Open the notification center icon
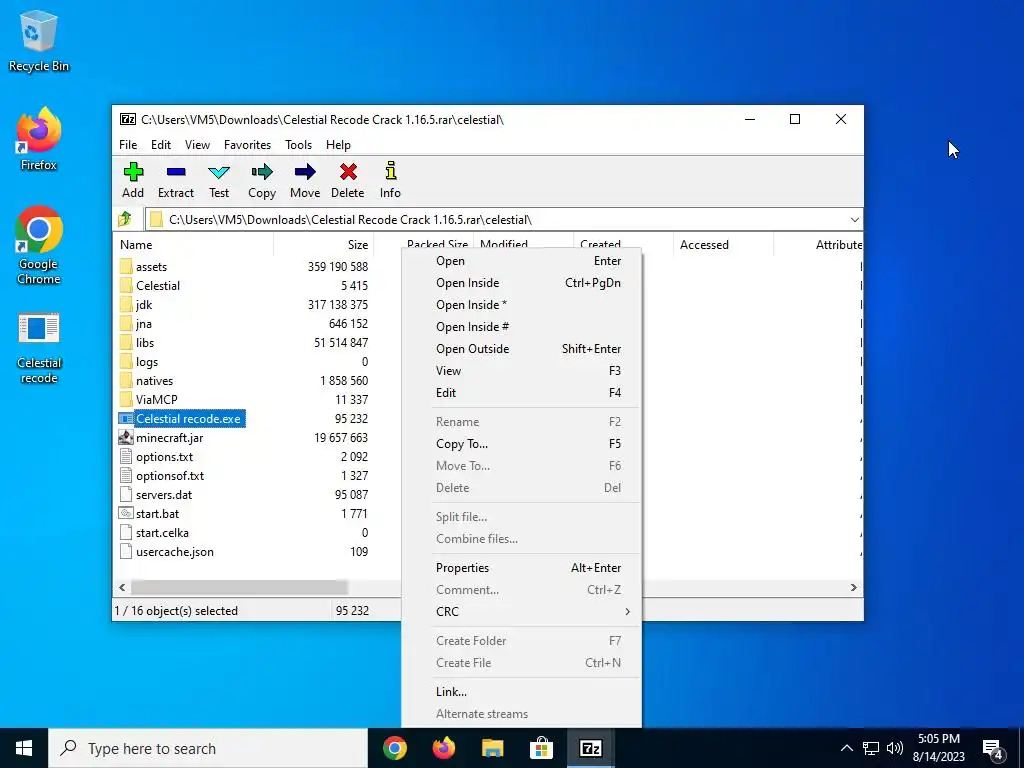This screenshot has height=768, width=1024. (993, 748)
